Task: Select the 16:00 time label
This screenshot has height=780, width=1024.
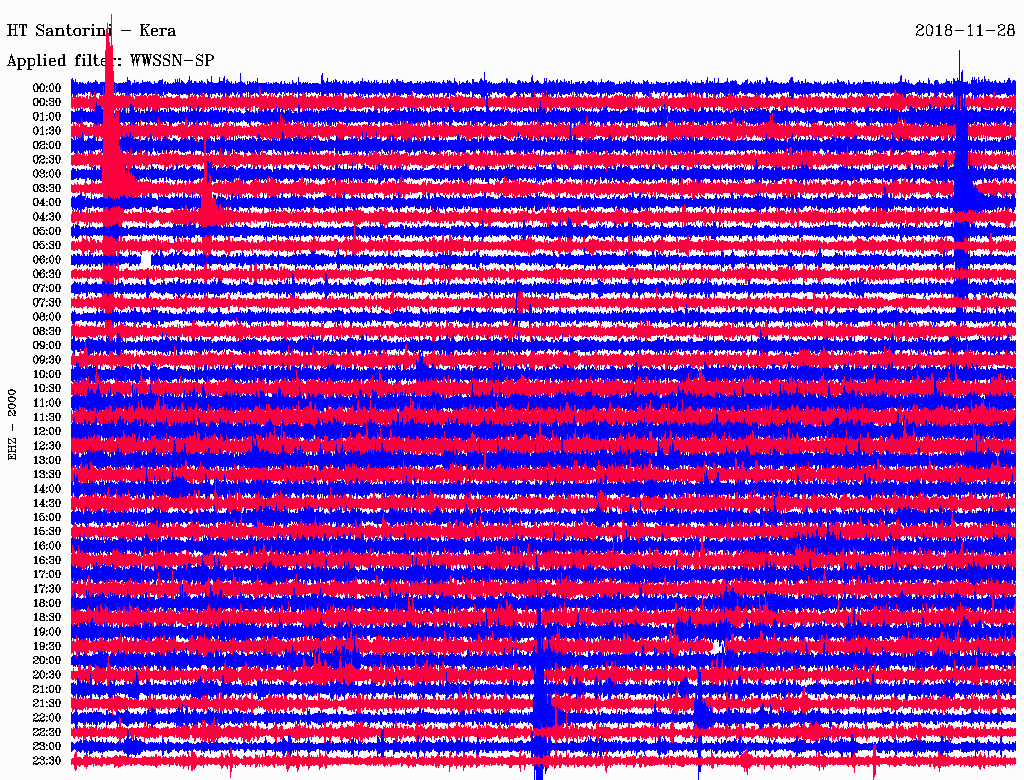Action: coord(47,546)
